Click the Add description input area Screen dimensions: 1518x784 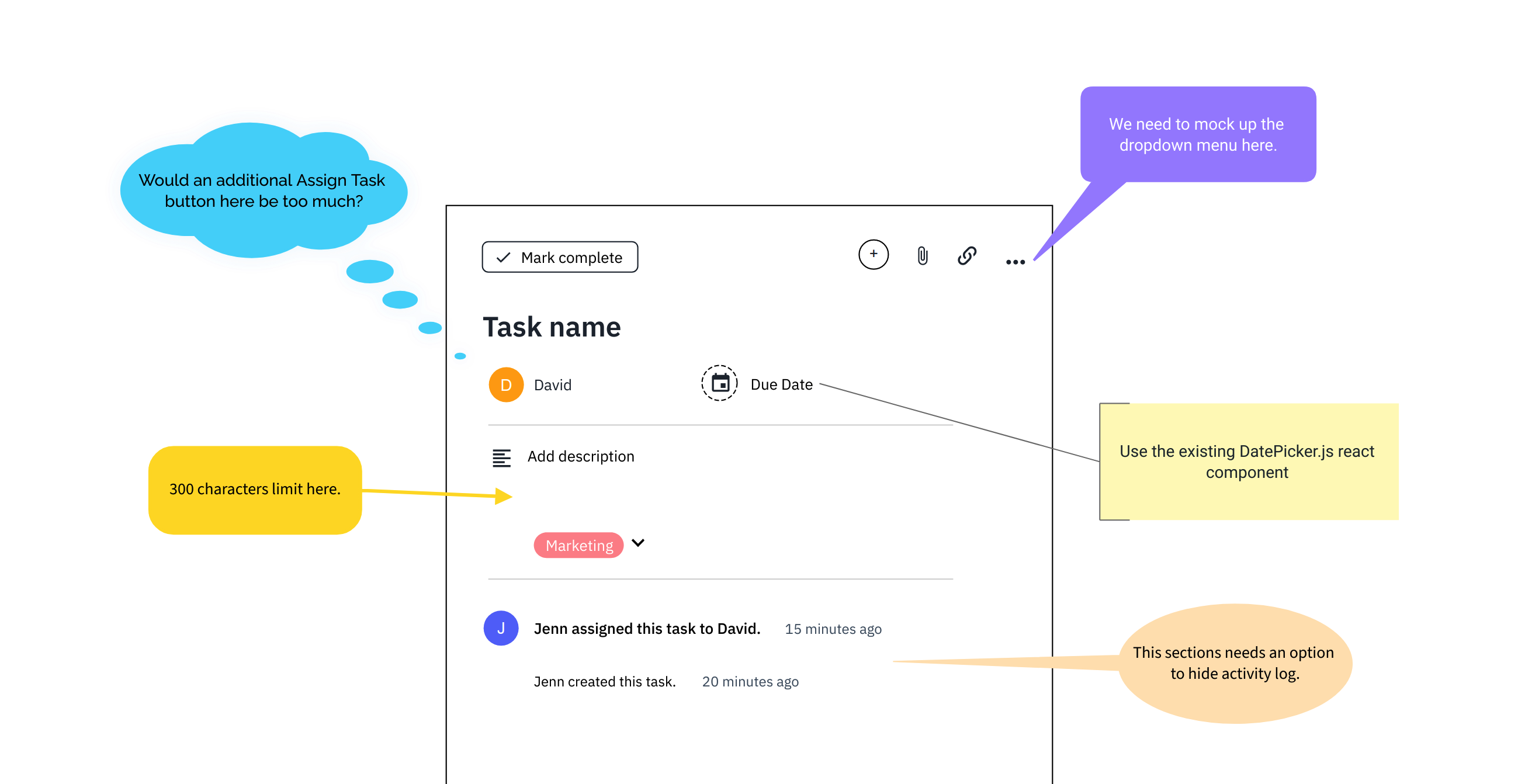580,456
